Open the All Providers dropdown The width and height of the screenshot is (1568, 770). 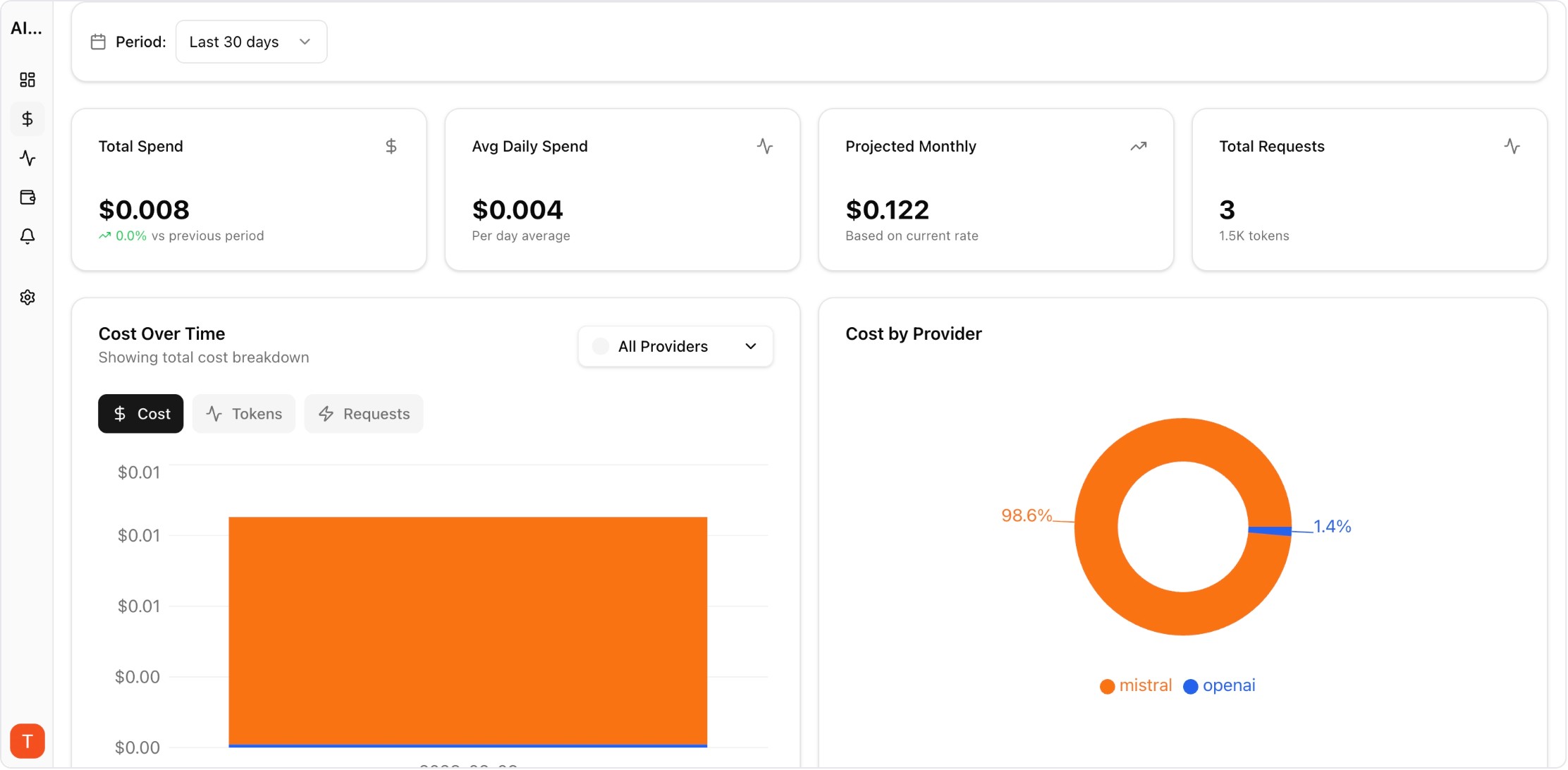coord(675,346)
